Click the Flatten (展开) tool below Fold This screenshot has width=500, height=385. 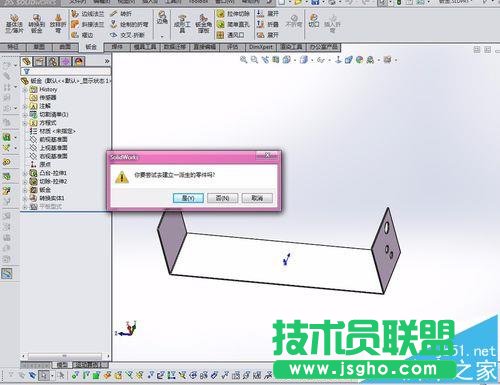(268, 35)
